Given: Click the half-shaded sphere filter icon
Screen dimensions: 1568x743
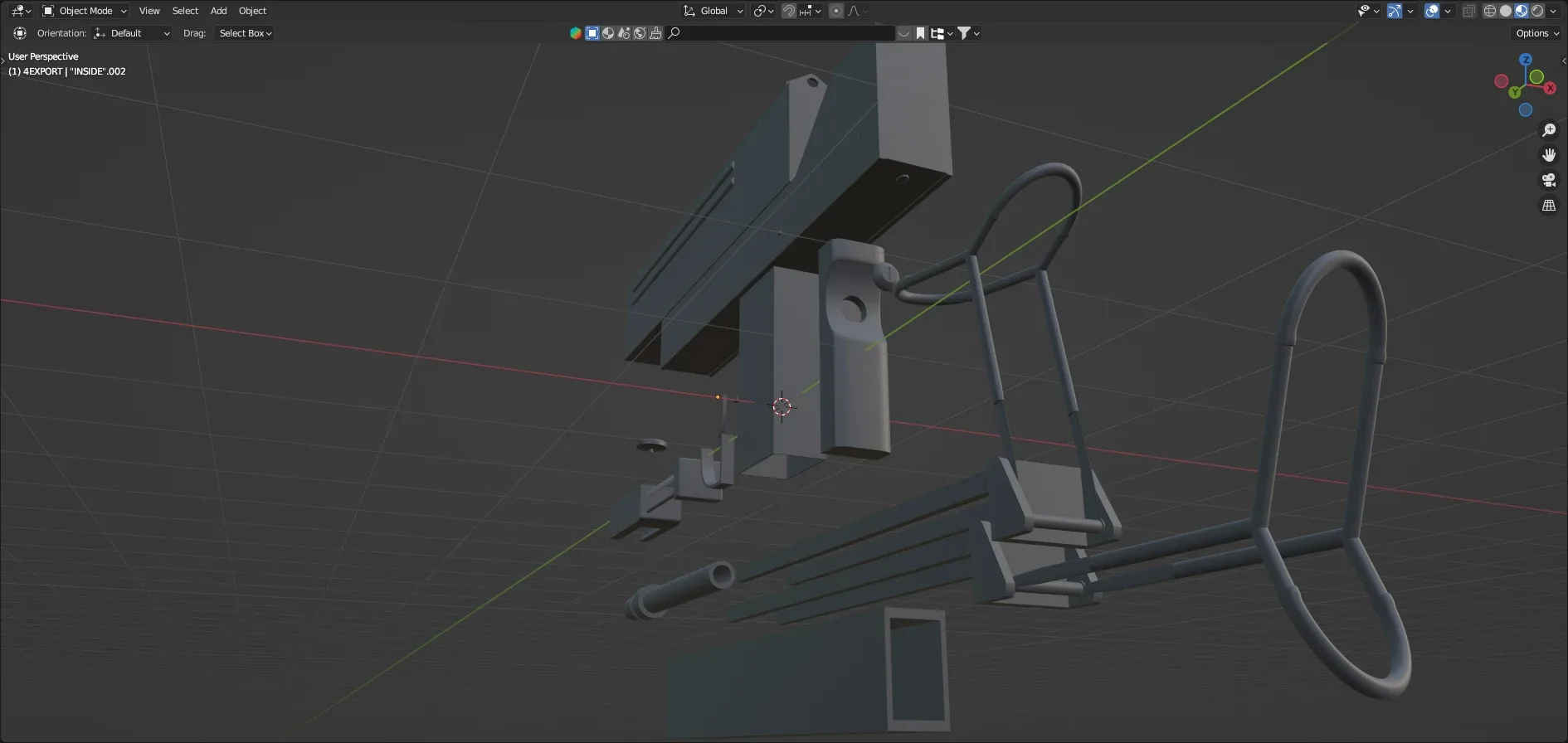Looking at the screenshot, I should pyautogui.click(x=608, y=33).
